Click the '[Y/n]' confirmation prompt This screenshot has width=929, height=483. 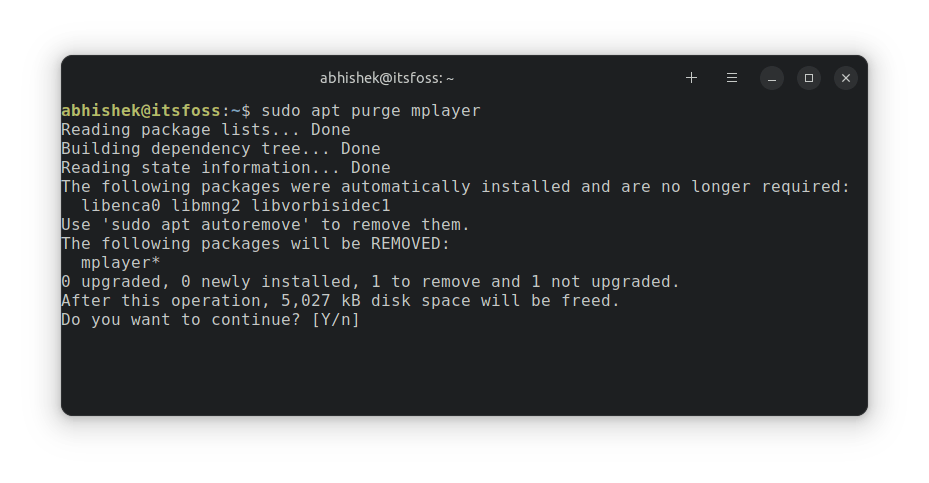tap(335, 320)
